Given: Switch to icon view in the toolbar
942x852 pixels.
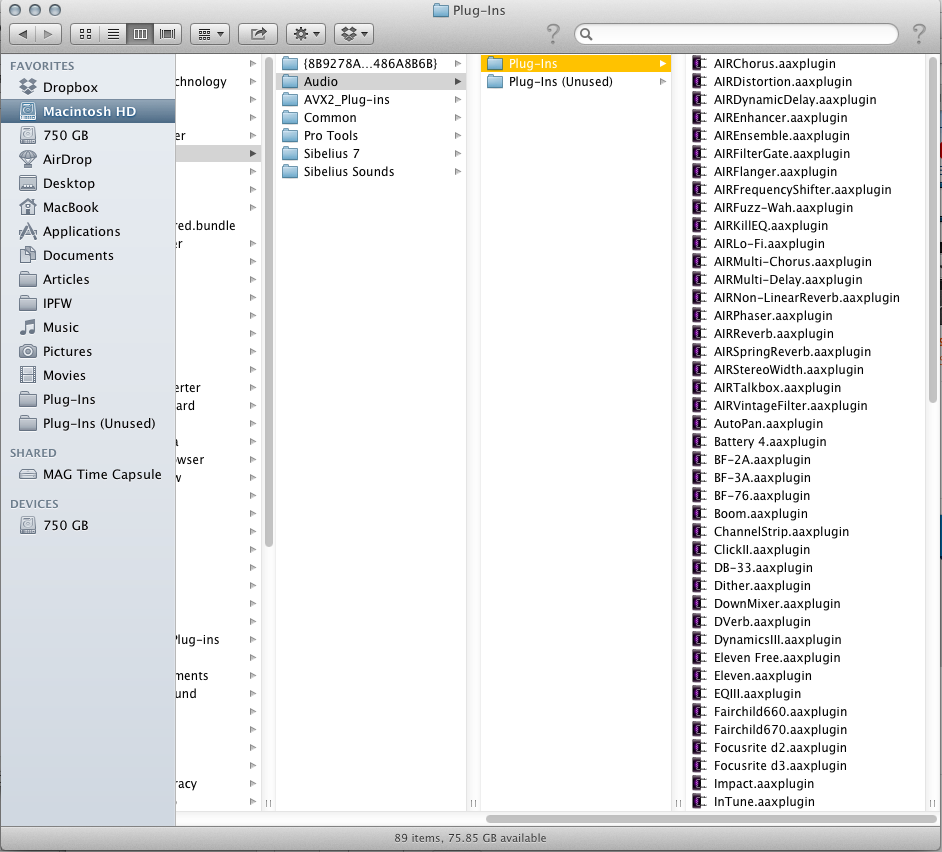Looking at the screenshot, I should [85, 33].
